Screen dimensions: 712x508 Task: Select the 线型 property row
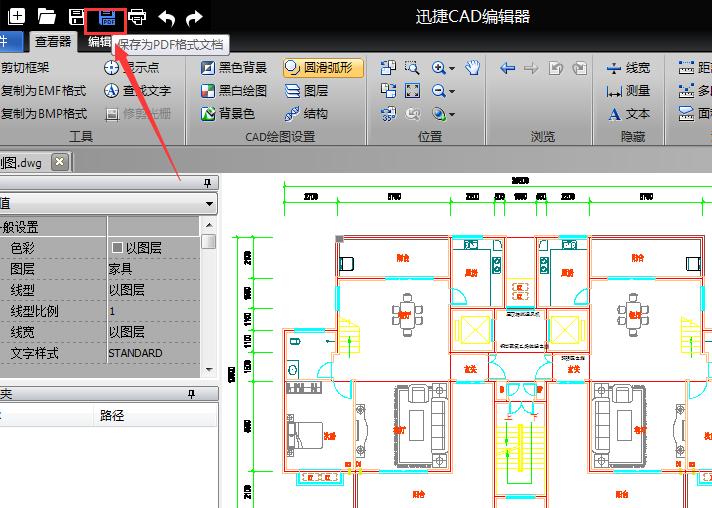click(x=99, y=290)
